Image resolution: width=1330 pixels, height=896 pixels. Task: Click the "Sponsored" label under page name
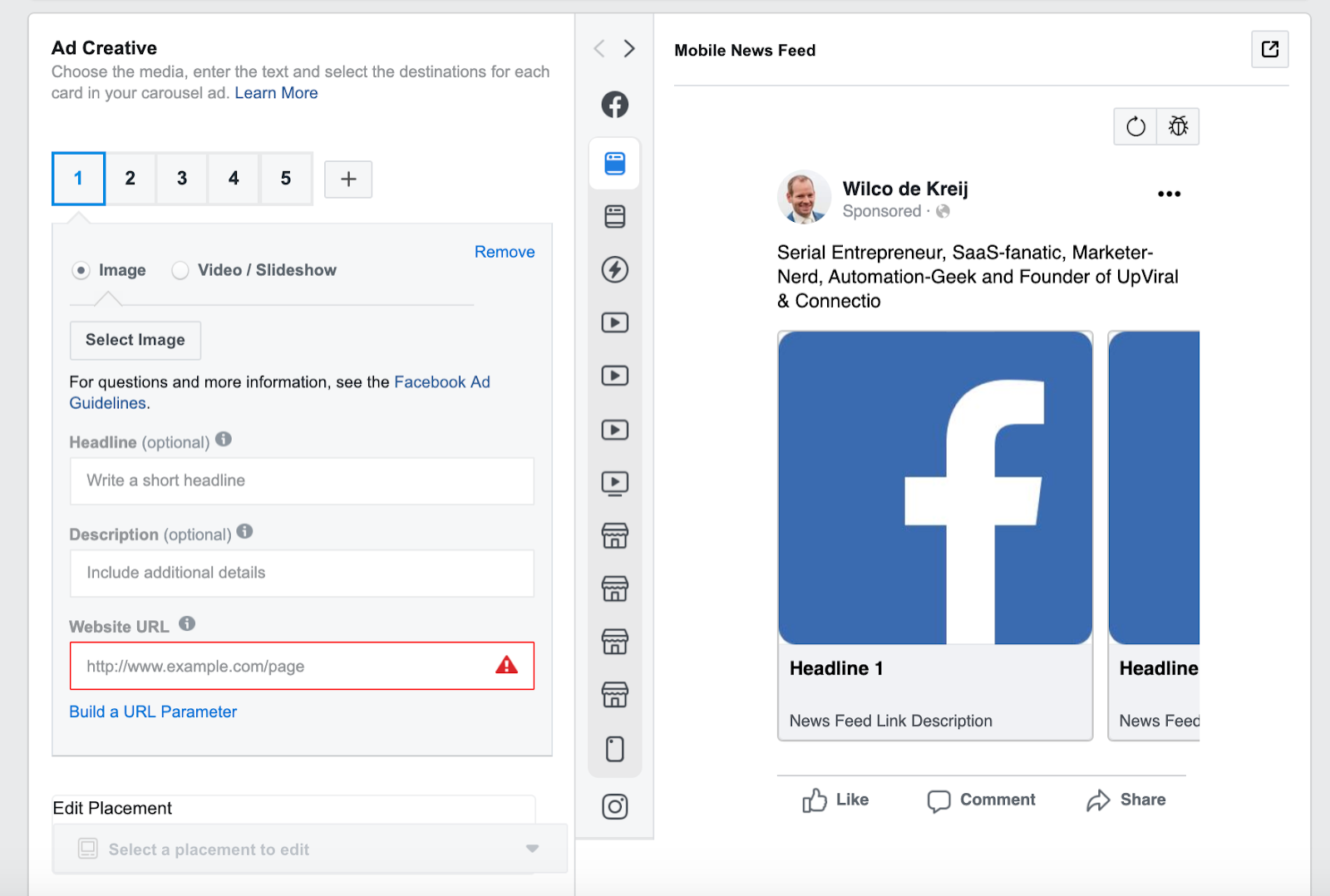point(882,211)
